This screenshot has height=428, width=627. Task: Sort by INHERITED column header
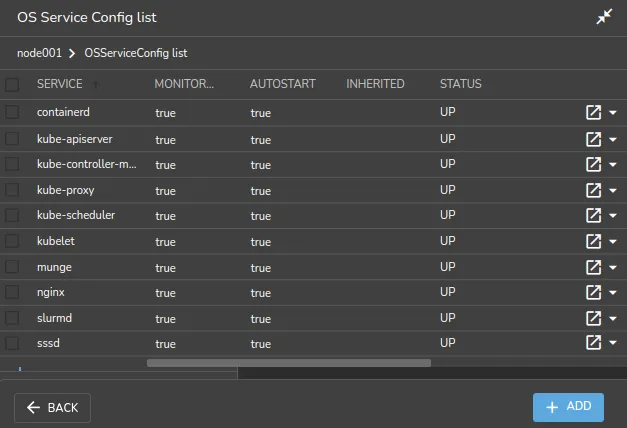click(x=375, y=84)
